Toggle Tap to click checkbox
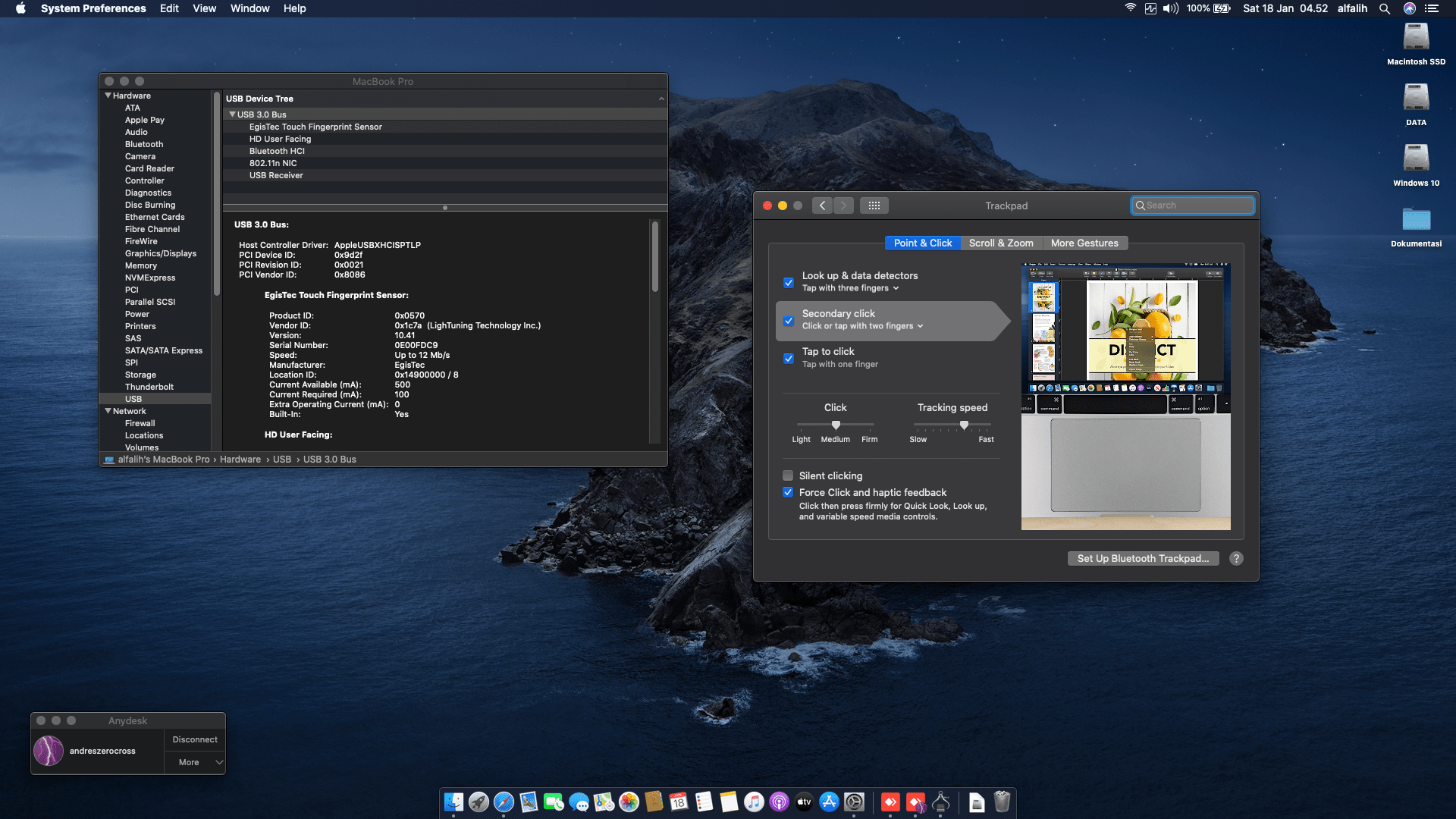The image size is (1456, 819). tap(789, 358)
